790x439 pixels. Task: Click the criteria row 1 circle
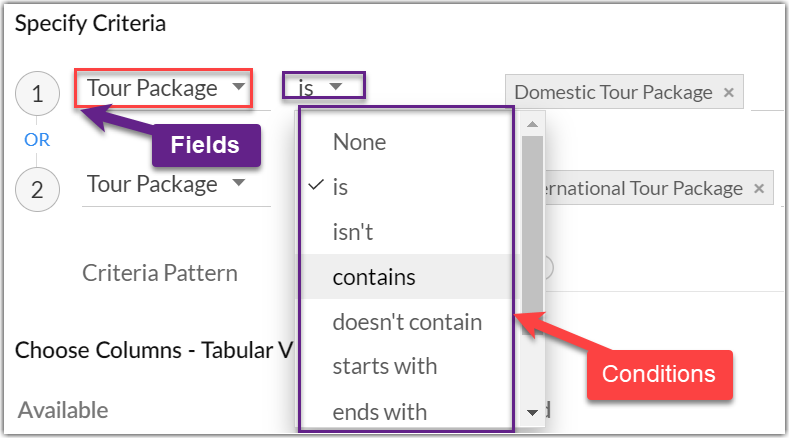click(x=37, y=94)
